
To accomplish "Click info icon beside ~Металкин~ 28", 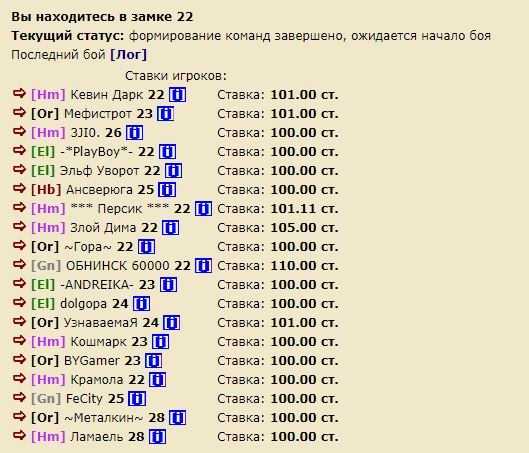I will pyautogui.click(x=177, y=418).
